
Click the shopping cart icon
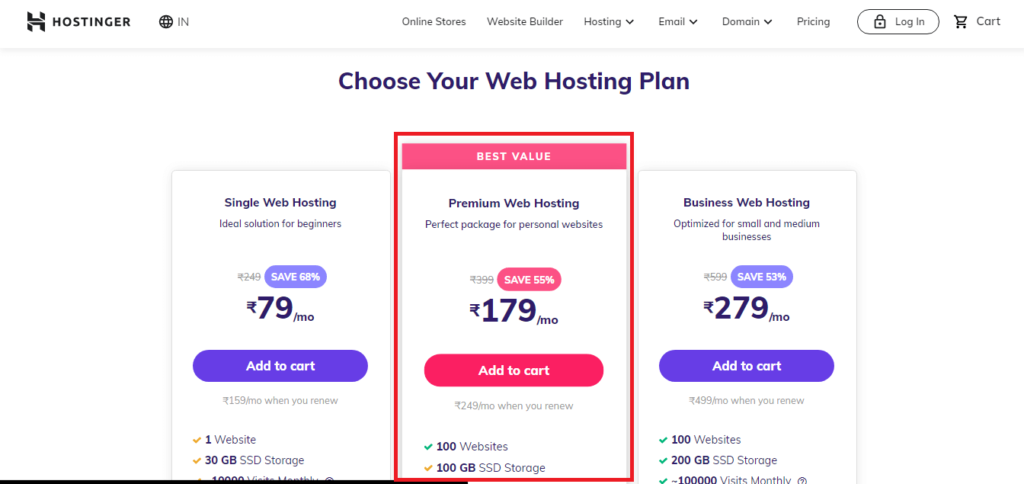pyautogui.click(x=961, y=22)
